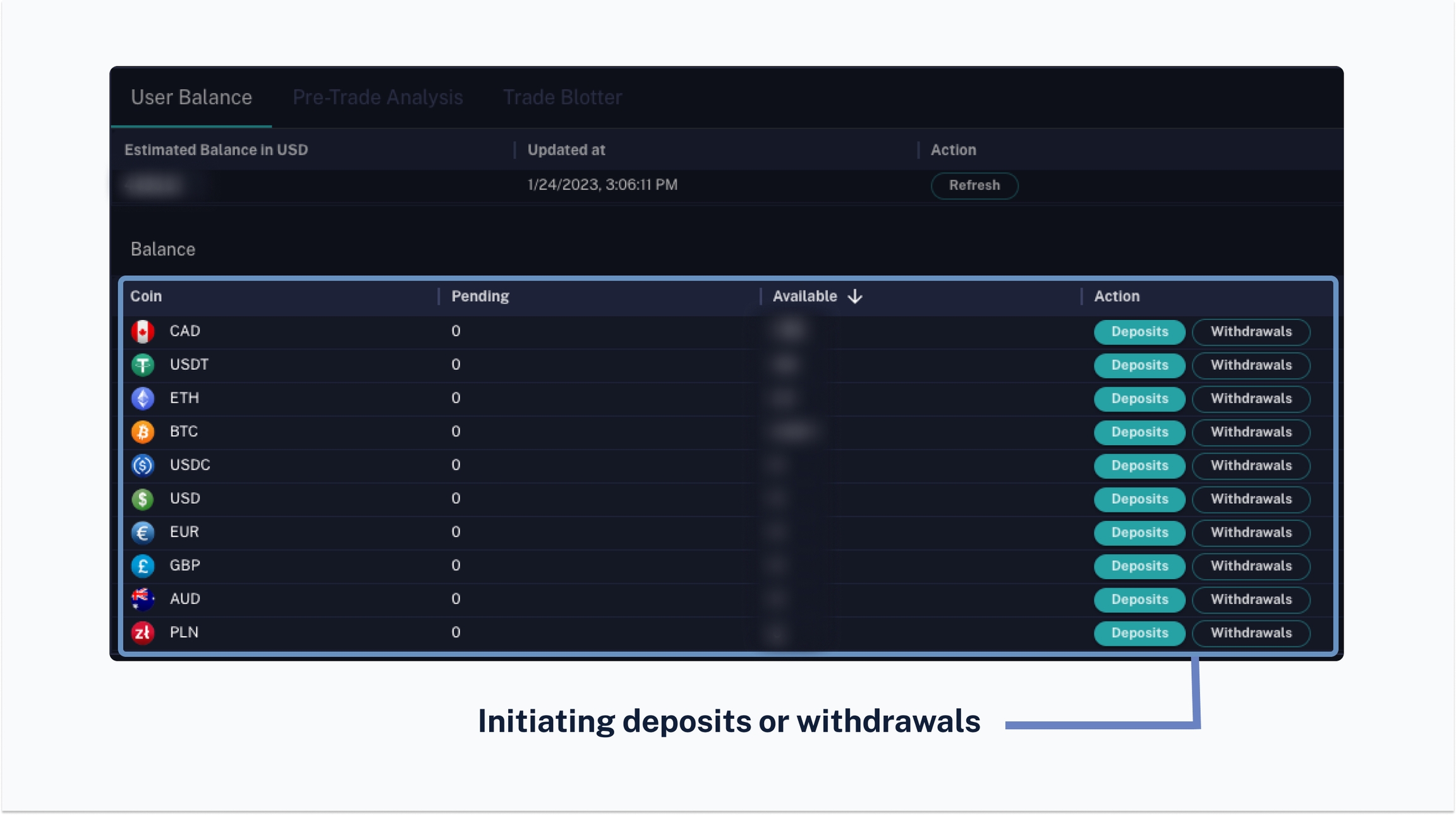Click the Coin column header

click(x=146, y=297)
